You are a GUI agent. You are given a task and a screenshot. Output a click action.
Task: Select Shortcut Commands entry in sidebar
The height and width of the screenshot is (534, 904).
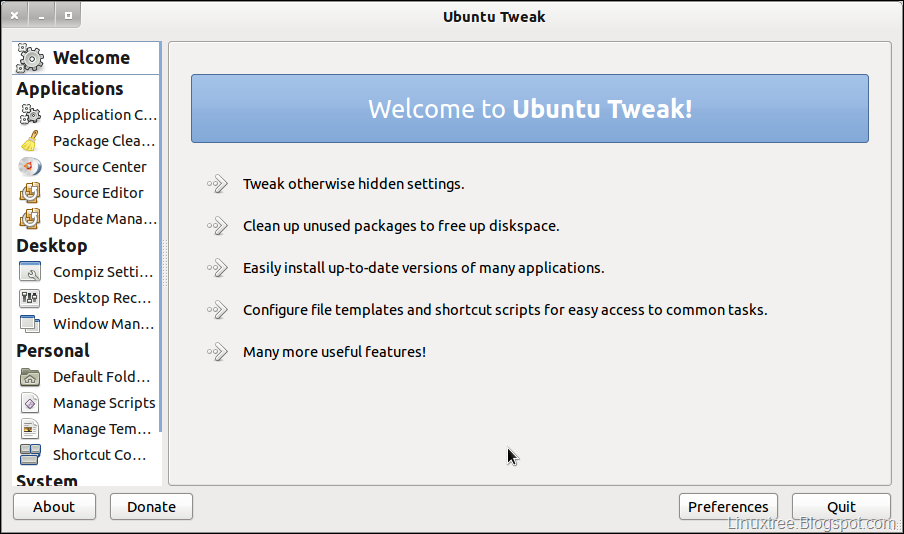[x=86, y=455]
